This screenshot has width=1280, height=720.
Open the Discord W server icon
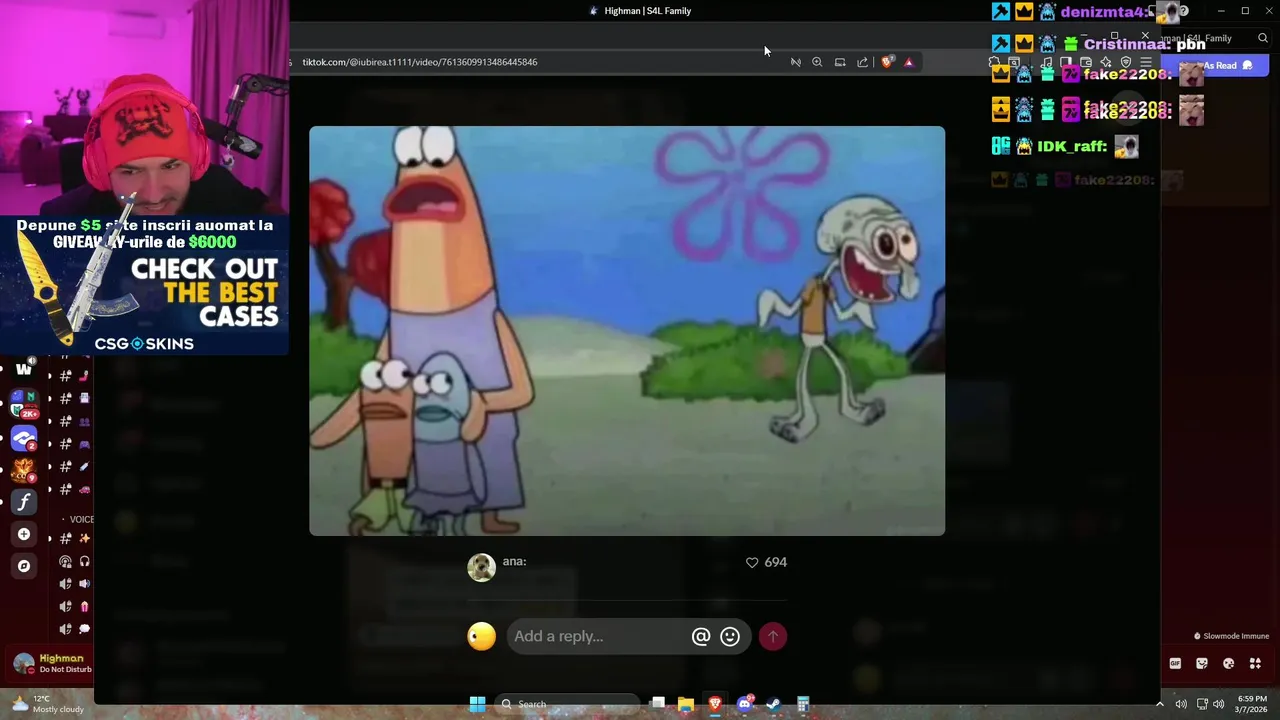coord(24,369)
